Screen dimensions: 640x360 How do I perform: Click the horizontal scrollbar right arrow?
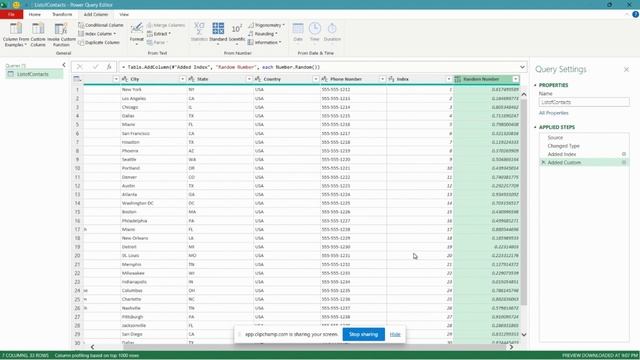[x=511, y=347]
